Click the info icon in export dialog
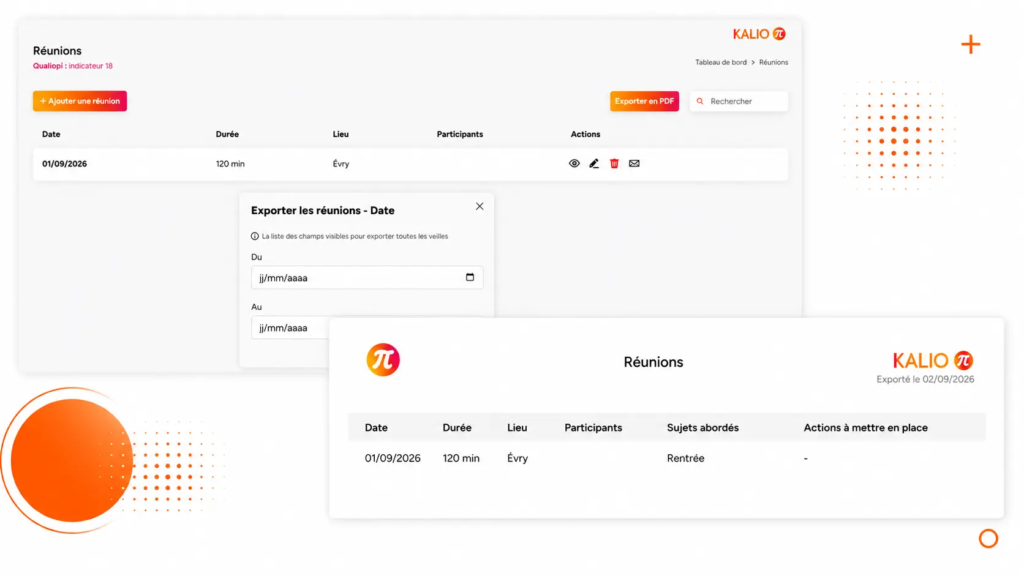This screenshot has height=576, width=1024. click(x=255, y=236)
